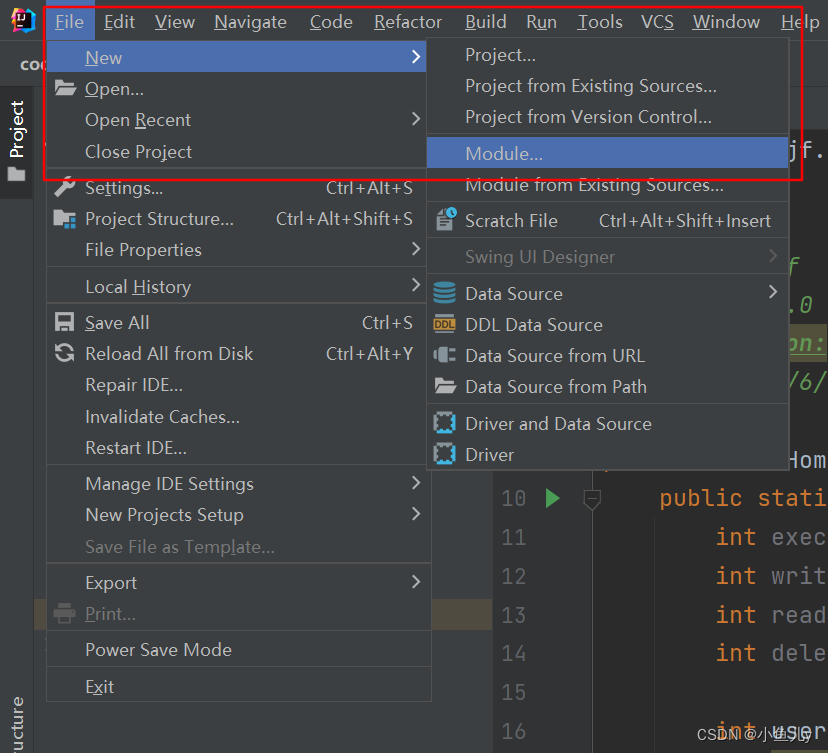Expand the New submenu arrow
828x753 pixels.
[x=416, y=57]
